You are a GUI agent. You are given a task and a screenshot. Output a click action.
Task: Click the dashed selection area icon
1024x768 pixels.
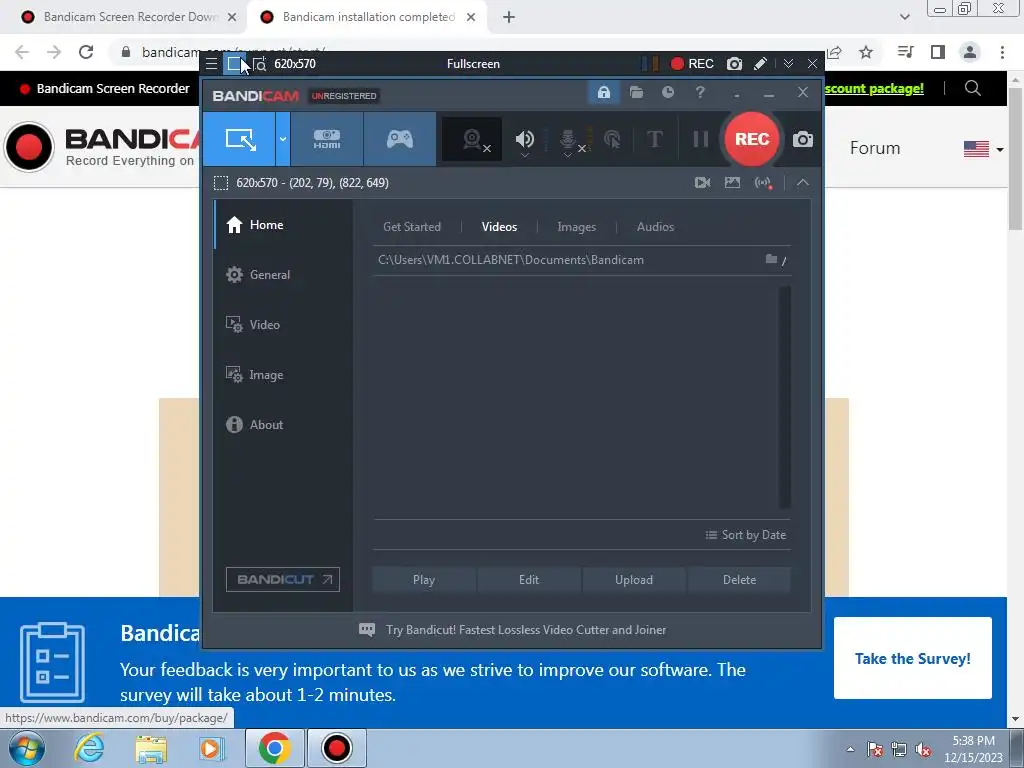point(221,183)
